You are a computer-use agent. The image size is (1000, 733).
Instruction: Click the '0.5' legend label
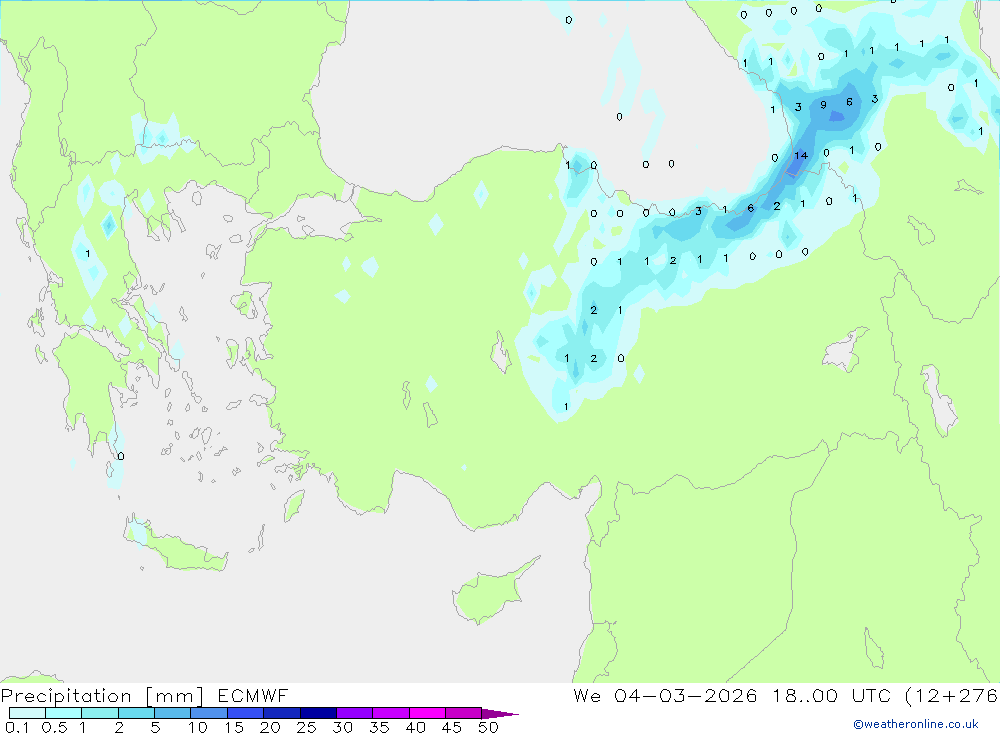point(55,727)
